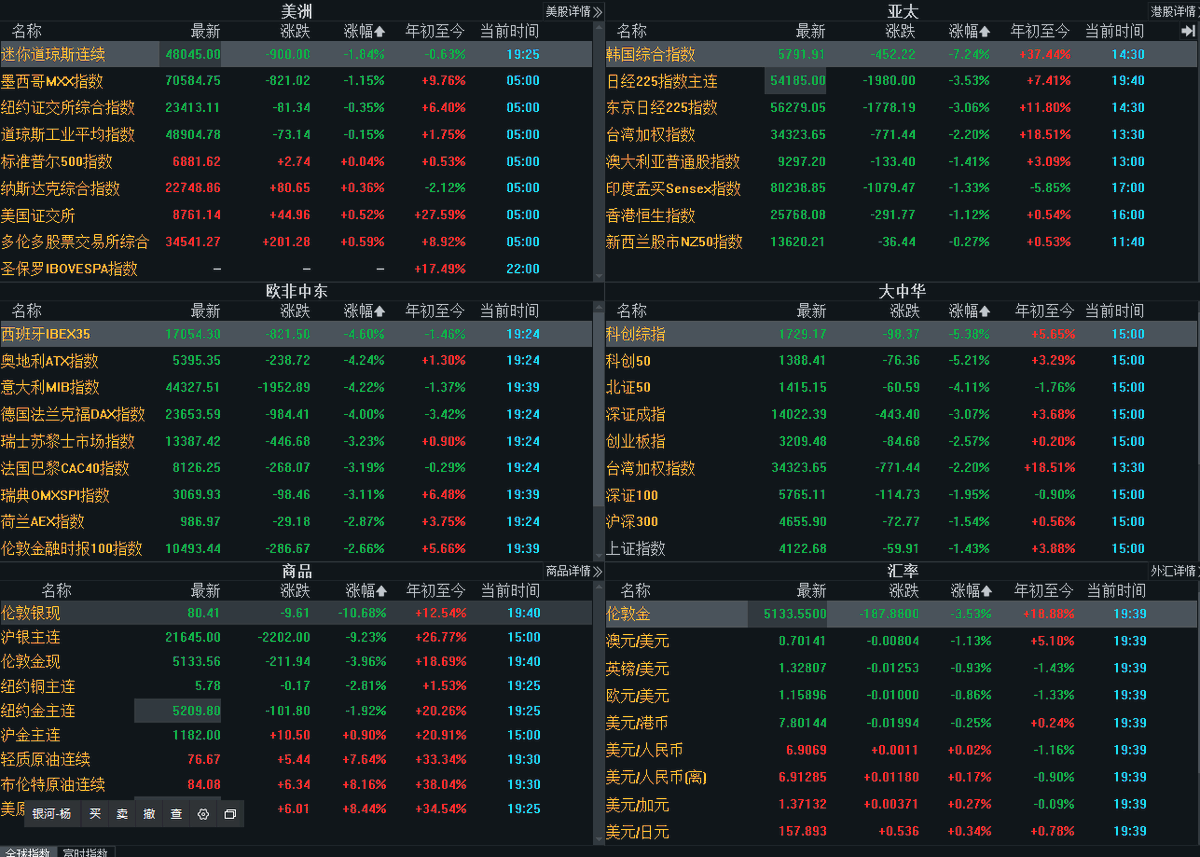Click the 买 (buy) button in the trading toolbar
Screen dimensions: 1200x857
coord(95,814)
